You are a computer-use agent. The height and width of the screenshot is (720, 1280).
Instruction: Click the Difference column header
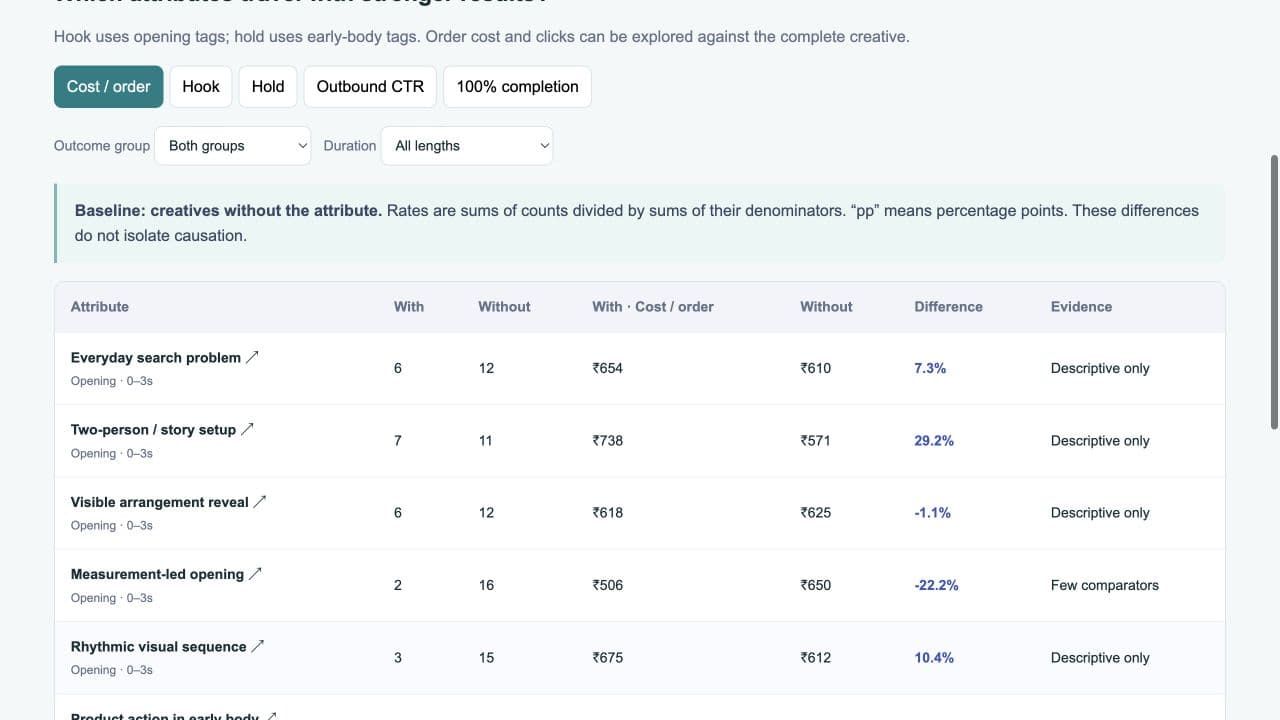pyautogui.click(x=948, y=307)
